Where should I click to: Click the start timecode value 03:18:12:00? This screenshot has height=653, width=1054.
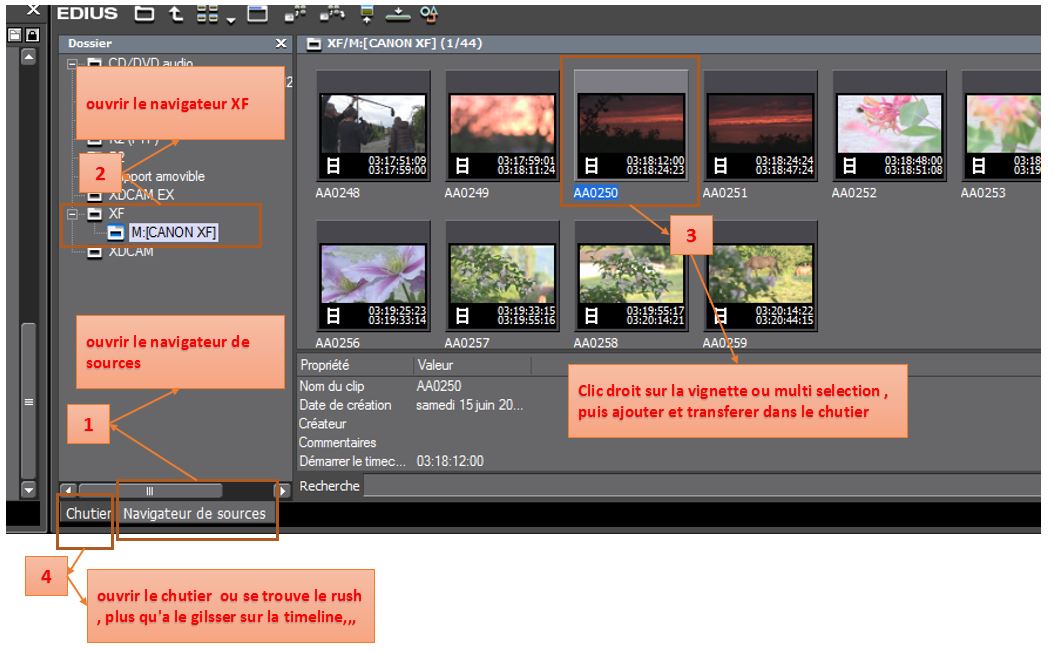[450, 461]
